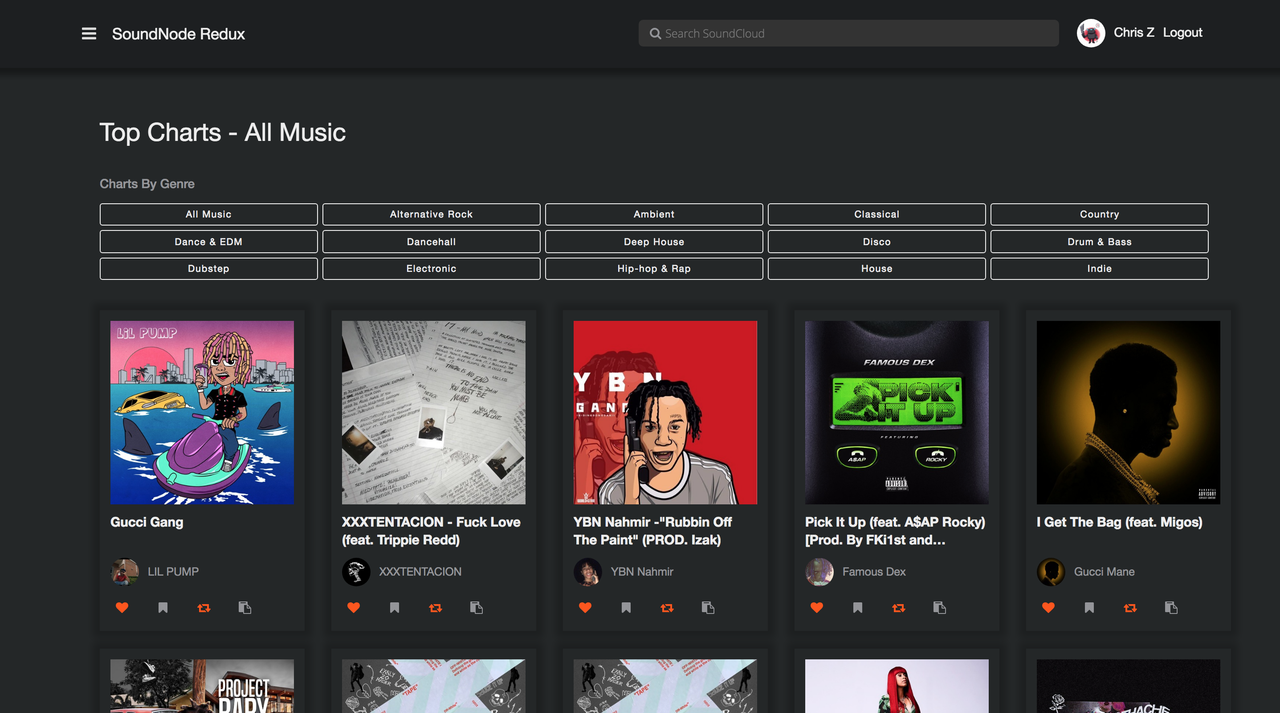Image resolution: width=1280 pixels, height=713 pixels.
Task: Select the Hip-hop & Rap genre
Action: (654, 269)
